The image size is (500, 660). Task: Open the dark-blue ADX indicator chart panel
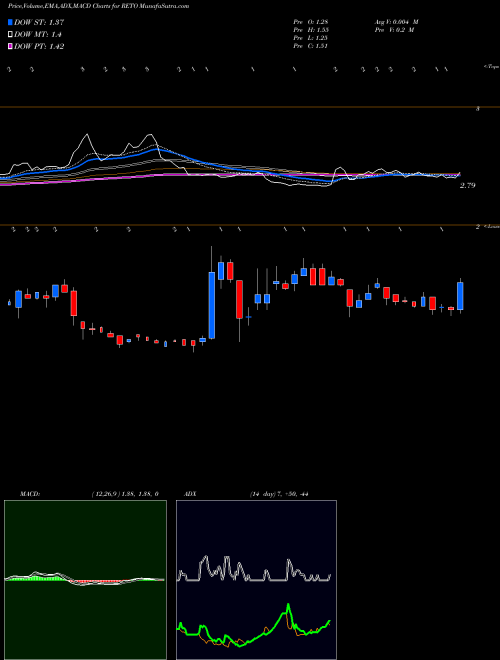[256, 580]
